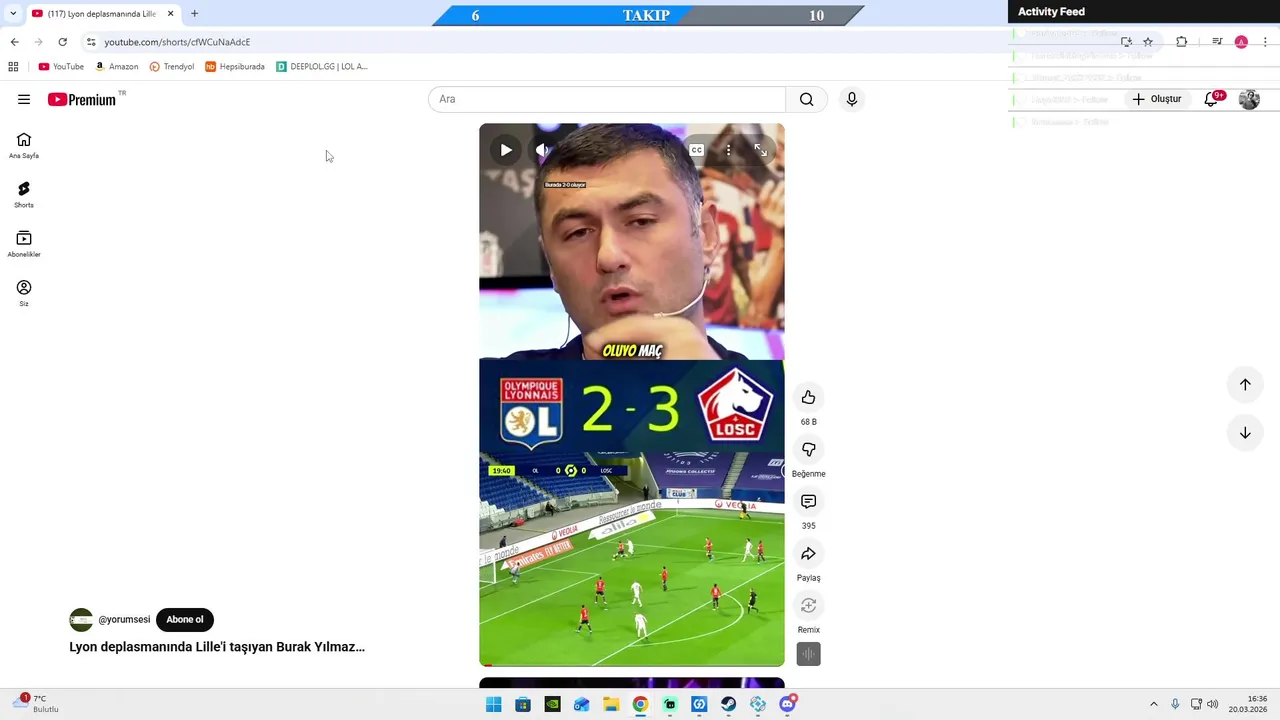Viewport: 1280px width, 720px height.
Task: Close the YouTube Shorts tab
Action: coord(170,14)
